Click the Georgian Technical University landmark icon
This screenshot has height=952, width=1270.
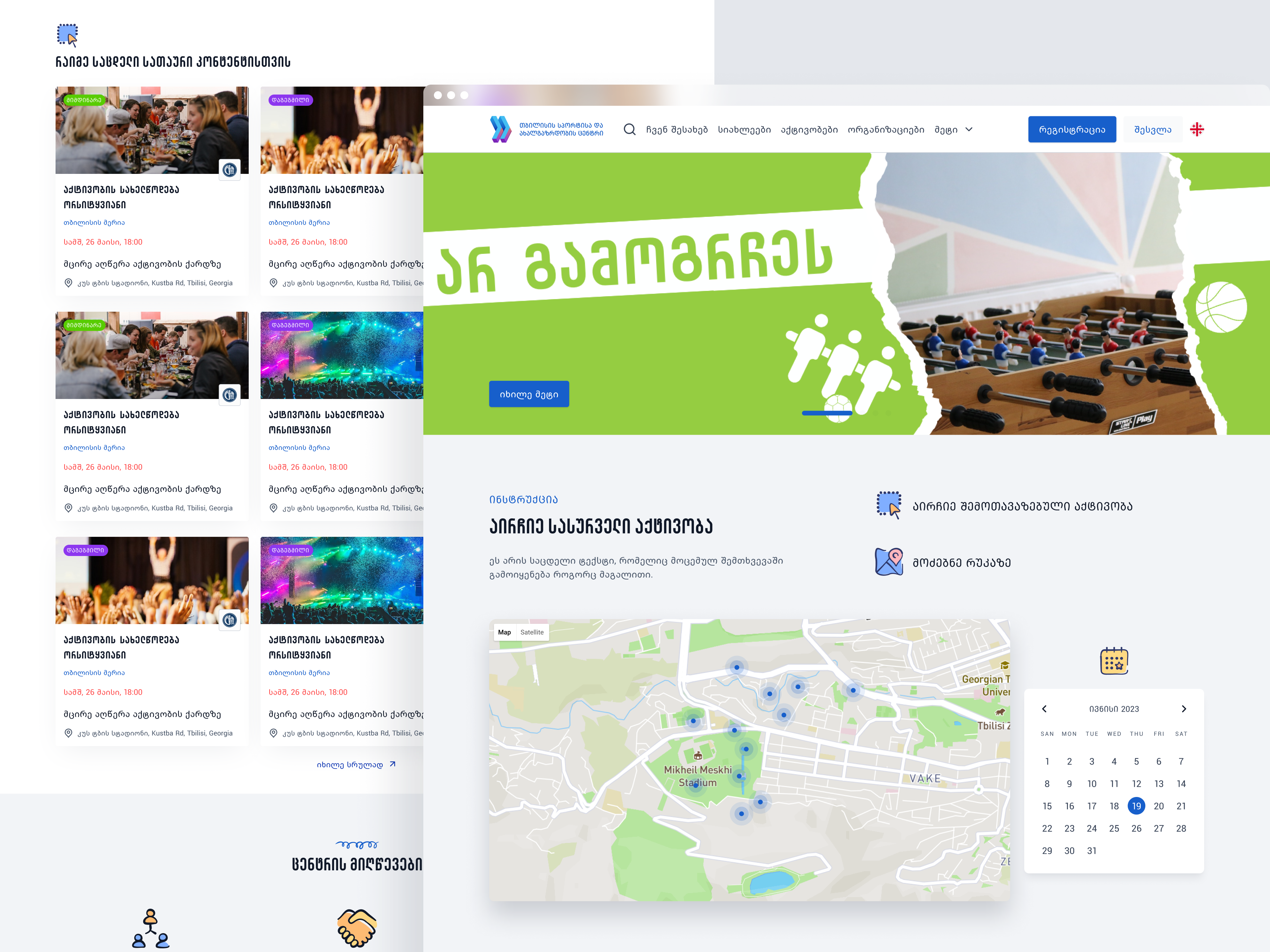click(1004, 664)
